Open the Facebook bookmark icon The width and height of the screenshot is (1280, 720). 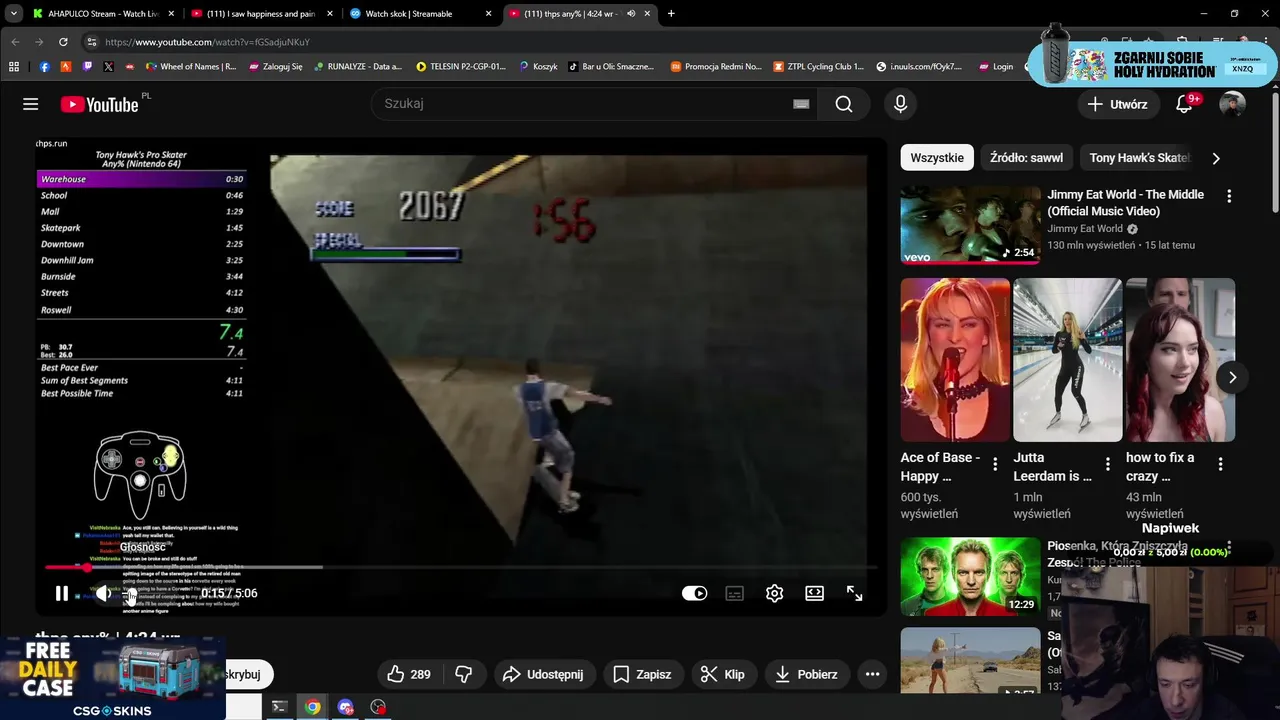click(44, 66)
